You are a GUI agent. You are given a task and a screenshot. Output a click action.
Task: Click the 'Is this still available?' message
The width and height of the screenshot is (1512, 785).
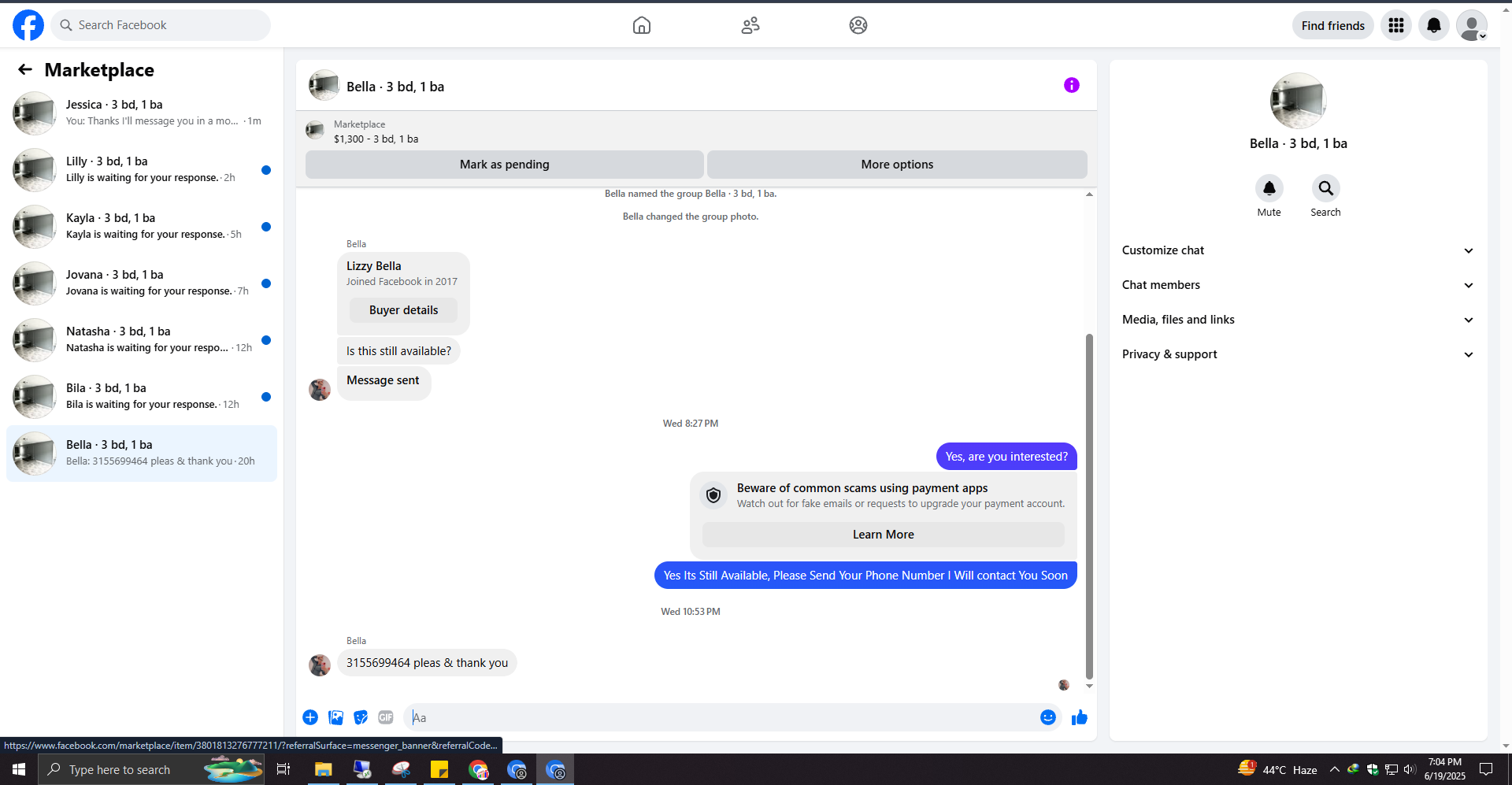398,351
